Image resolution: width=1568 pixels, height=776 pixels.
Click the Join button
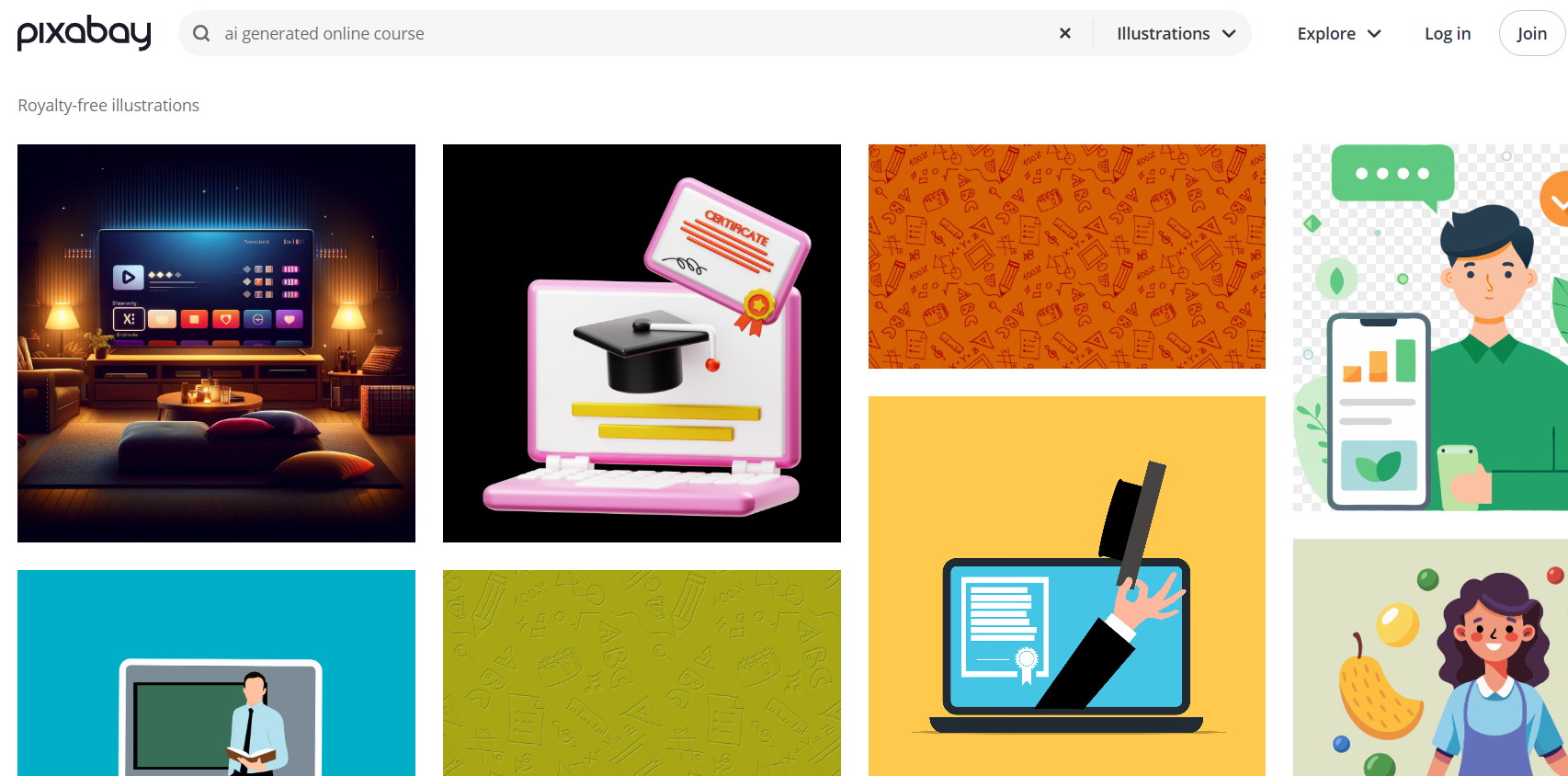1531,33
